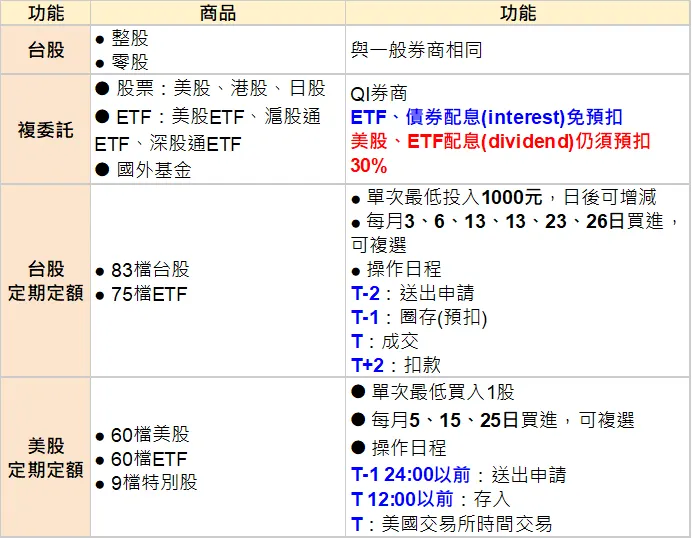Select the text 與一般券商相同
692x539 pixels.
click(x=416, y=50)
